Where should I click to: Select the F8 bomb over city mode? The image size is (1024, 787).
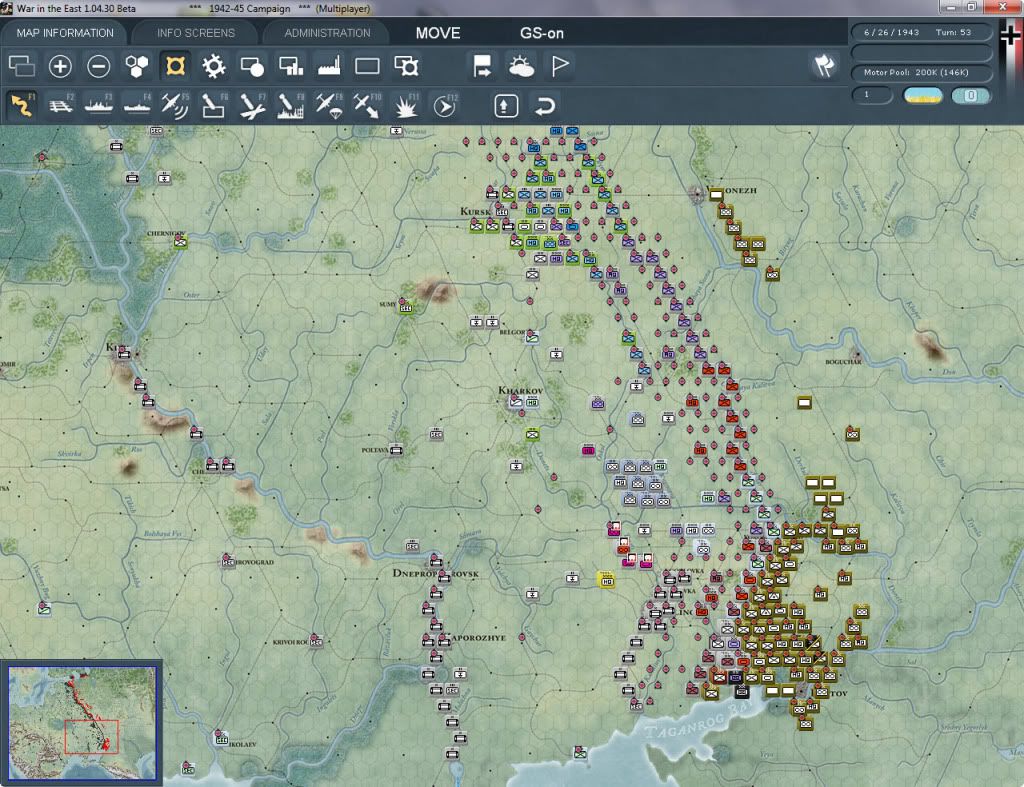pos(291,105)
